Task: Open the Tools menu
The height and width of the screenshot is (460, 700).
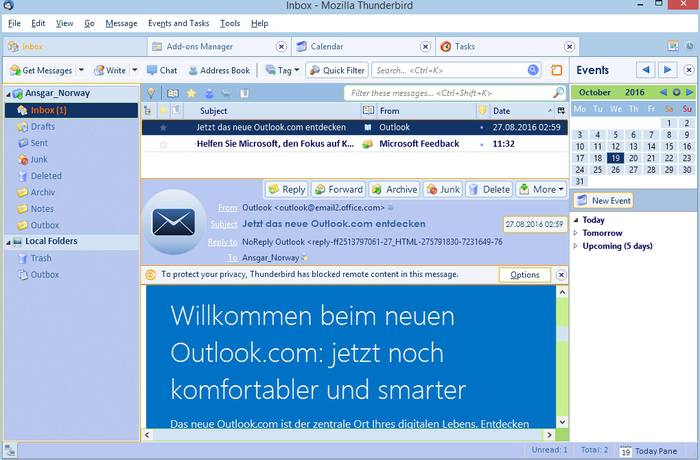Action: tap(230, 23)
